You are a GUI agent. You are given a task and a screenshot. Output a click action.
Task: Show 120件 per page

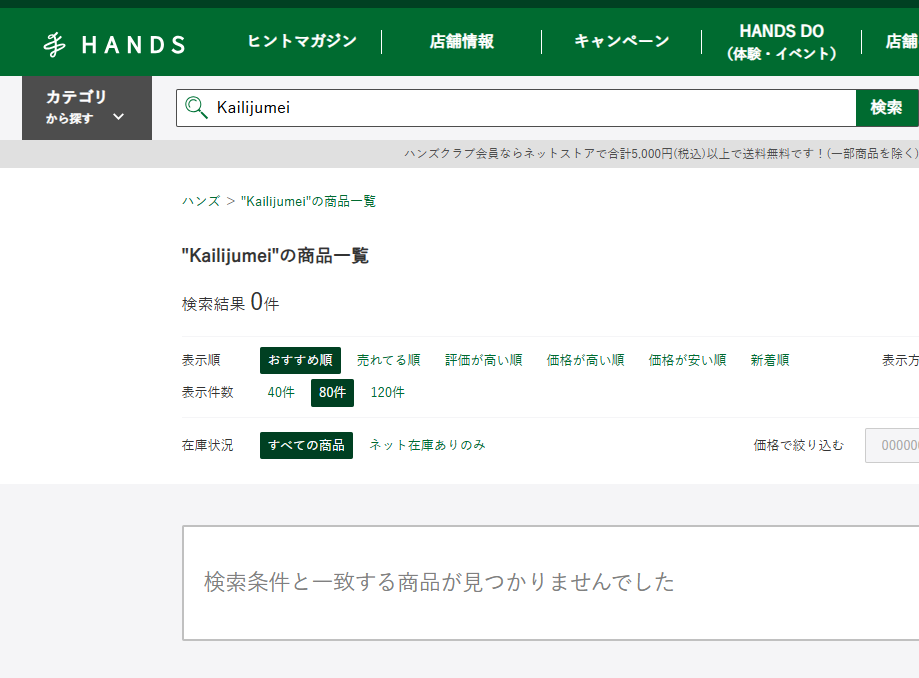388,392
